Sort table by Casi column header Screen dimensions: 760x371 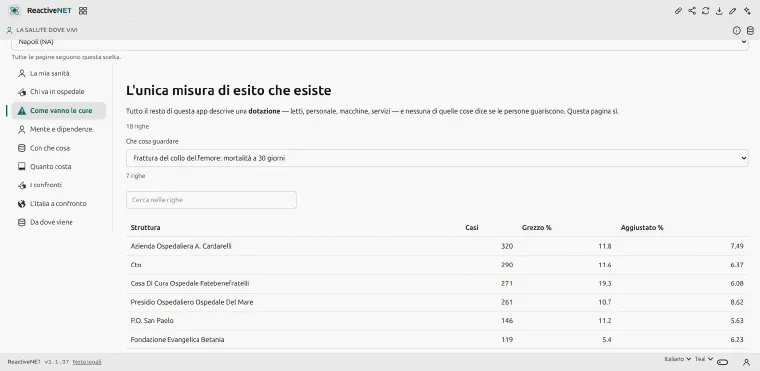(472, 227)
